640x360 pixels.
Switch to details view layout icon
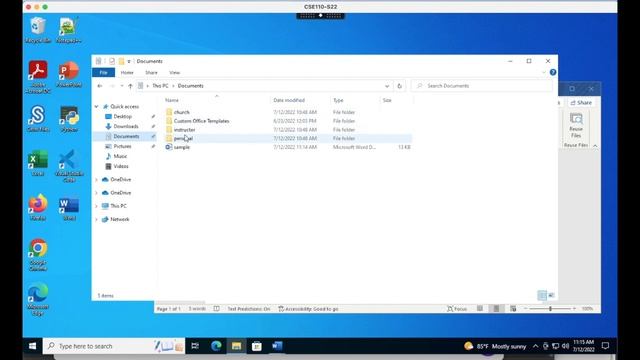tap(542, 295)
